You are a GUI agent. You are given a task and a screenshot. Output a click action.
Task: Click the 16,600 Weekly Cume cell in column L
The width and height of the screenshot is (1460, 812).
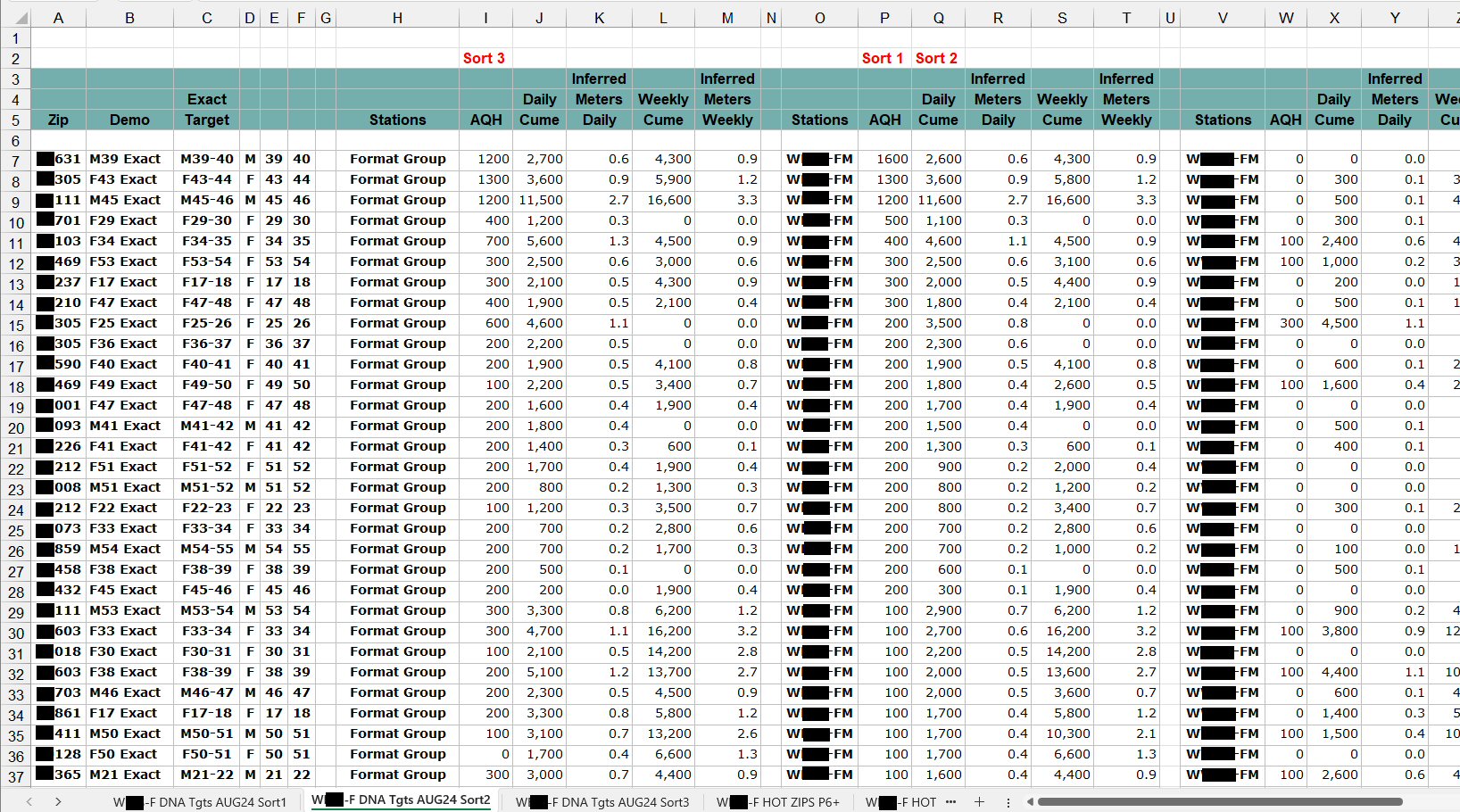[x=663, y=200]
